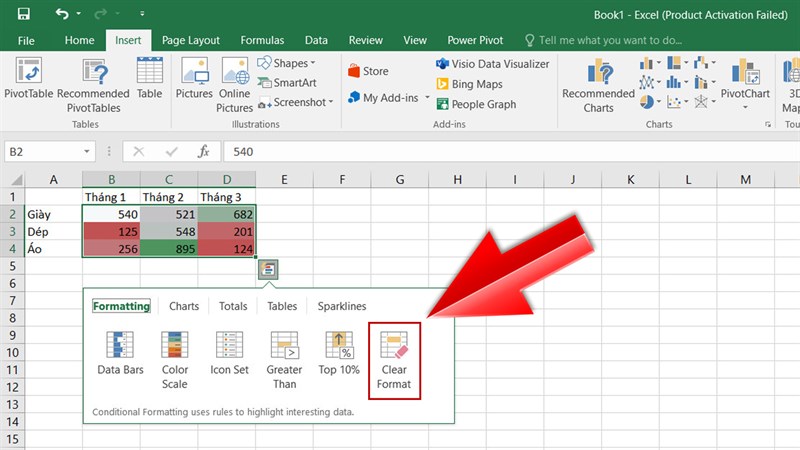
Task: Click the Select All corner triangle
Action: [17, 179]
